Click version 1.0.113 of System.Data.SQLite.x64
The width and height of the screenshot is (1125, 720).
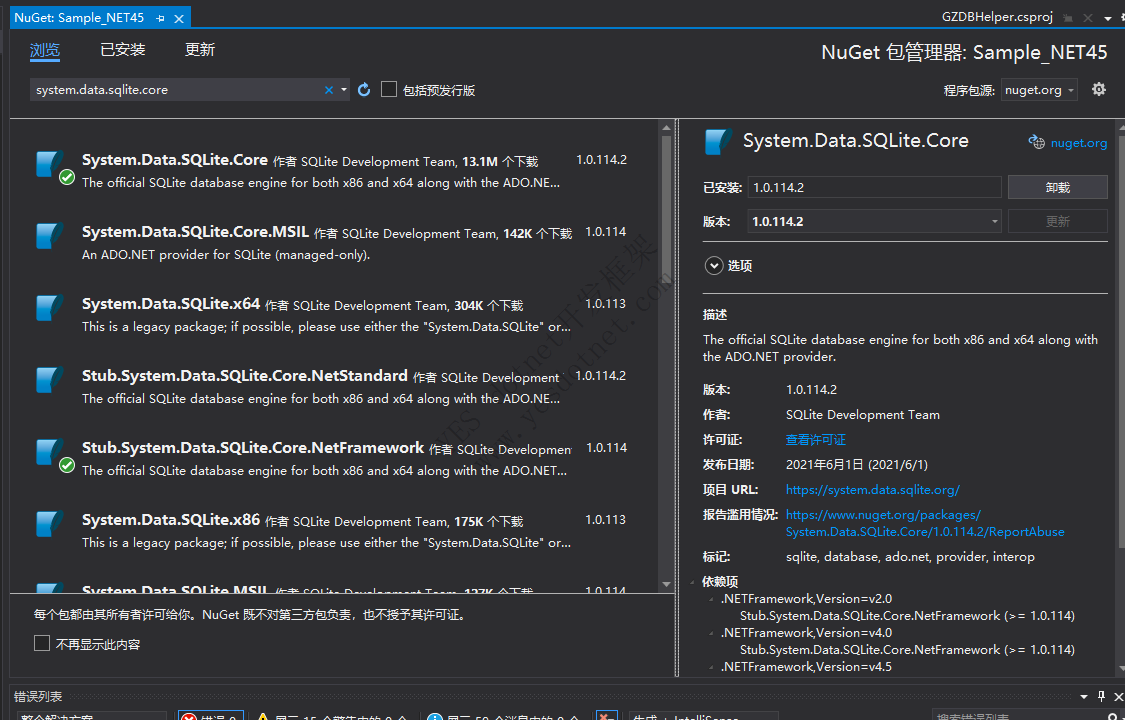(606, 304)
